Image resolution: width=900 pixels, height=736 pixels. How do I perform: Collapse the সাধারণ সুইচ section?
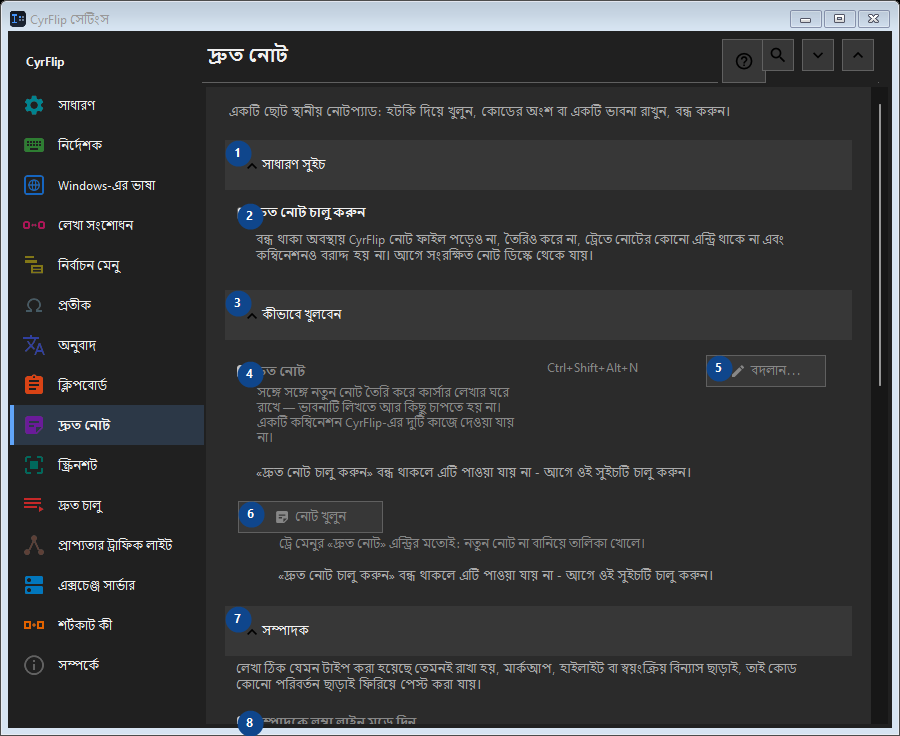click(x=538, y=165)
